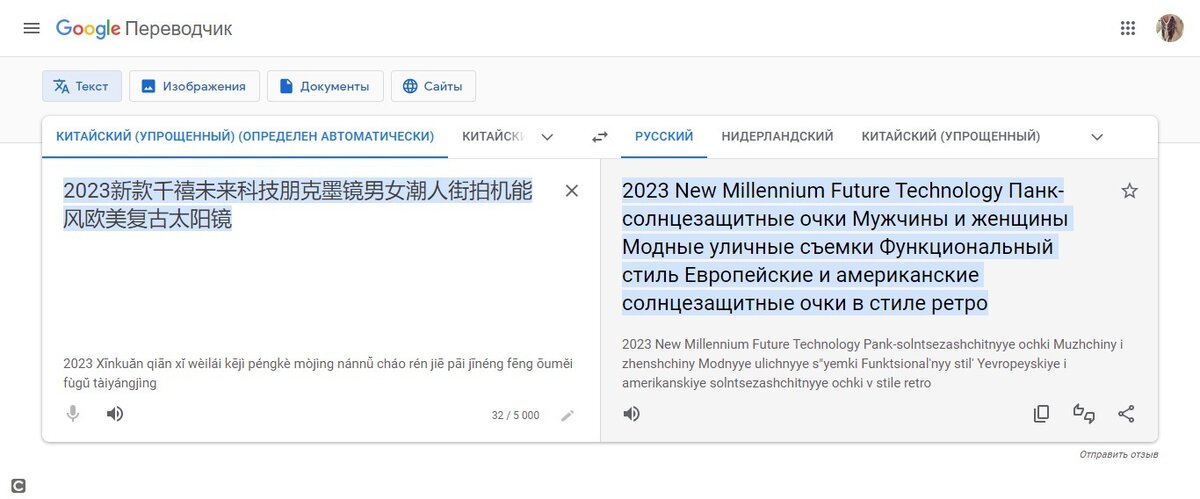
Task: Switch to Документы translation mode
Action: pos(325,86)
